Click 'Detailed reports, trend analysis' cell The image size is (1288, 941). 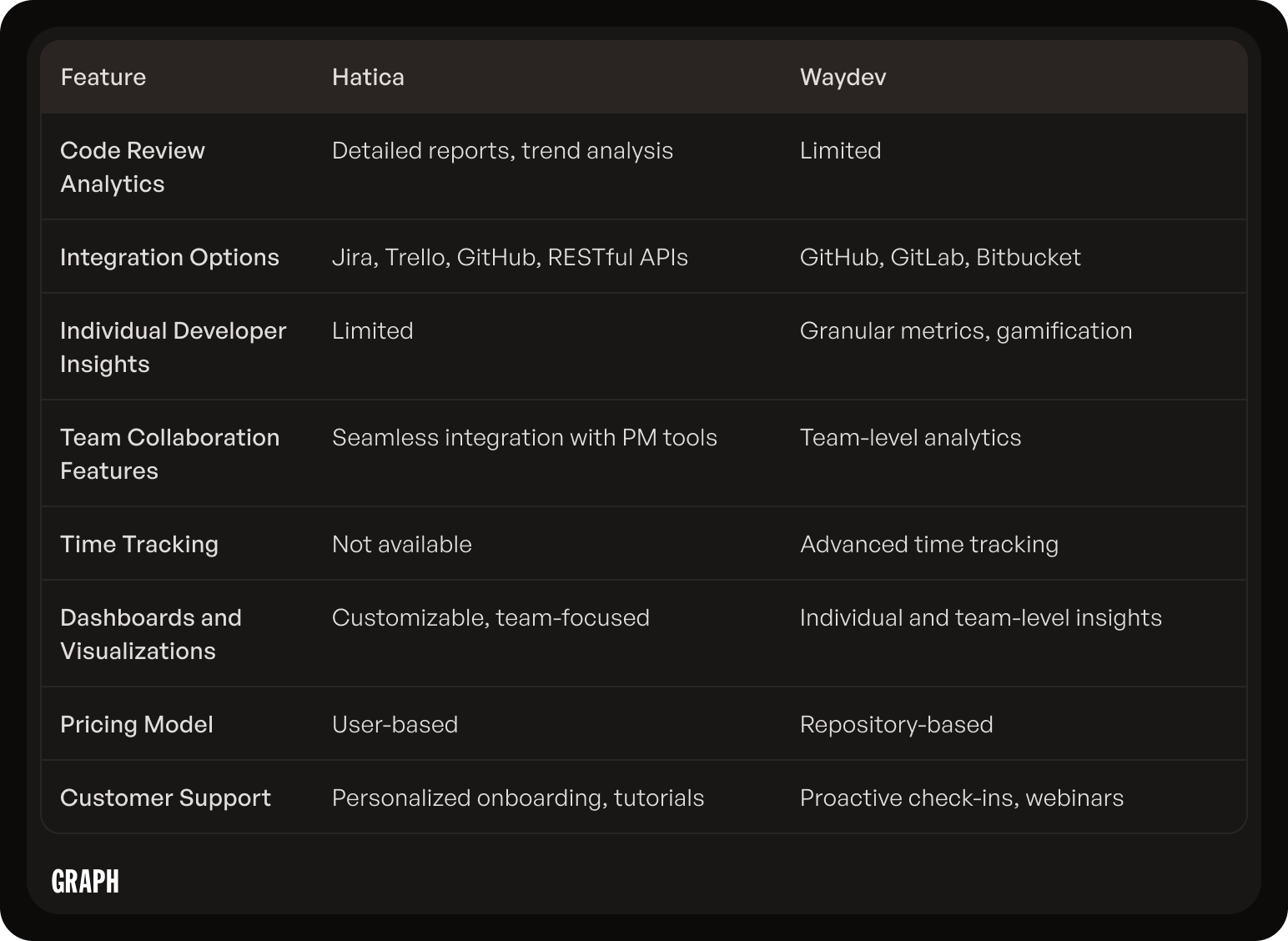coord(502,151)
